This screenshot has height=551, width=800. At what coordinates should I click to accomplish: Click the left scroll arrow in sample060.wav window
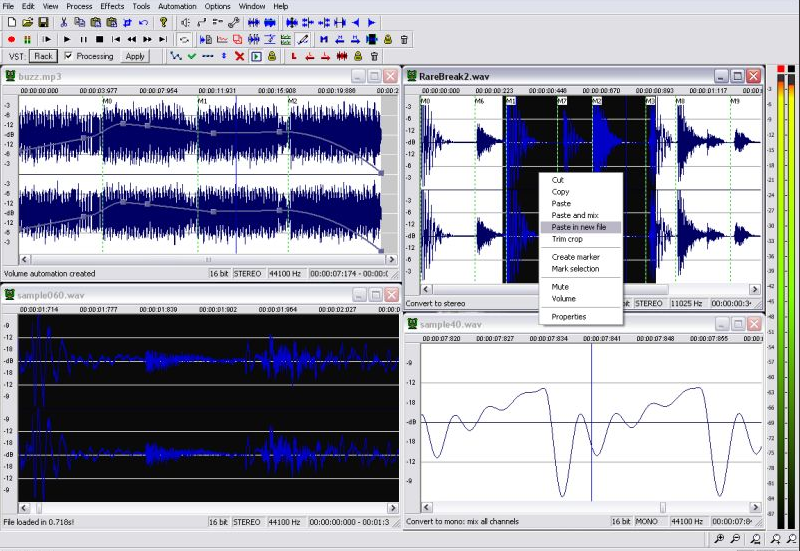coord(23,508)
